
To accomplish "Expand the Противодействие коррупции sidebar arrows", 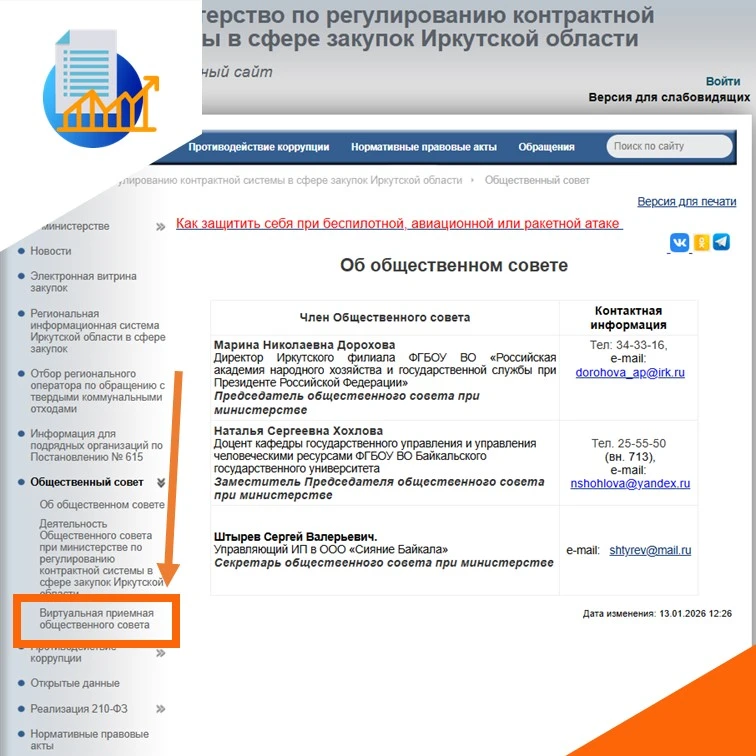I will coord(161,653).
